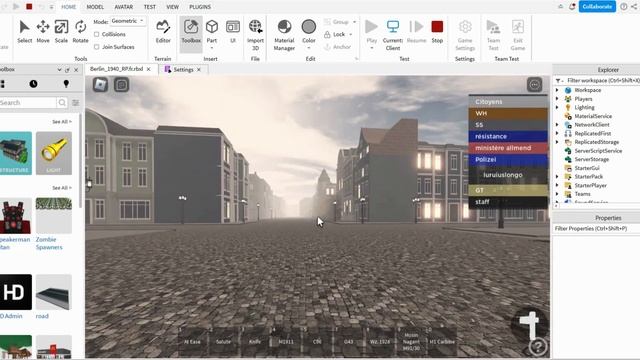
Task: Open Toolbox search filter options
Action: click(x=76, y=102)
